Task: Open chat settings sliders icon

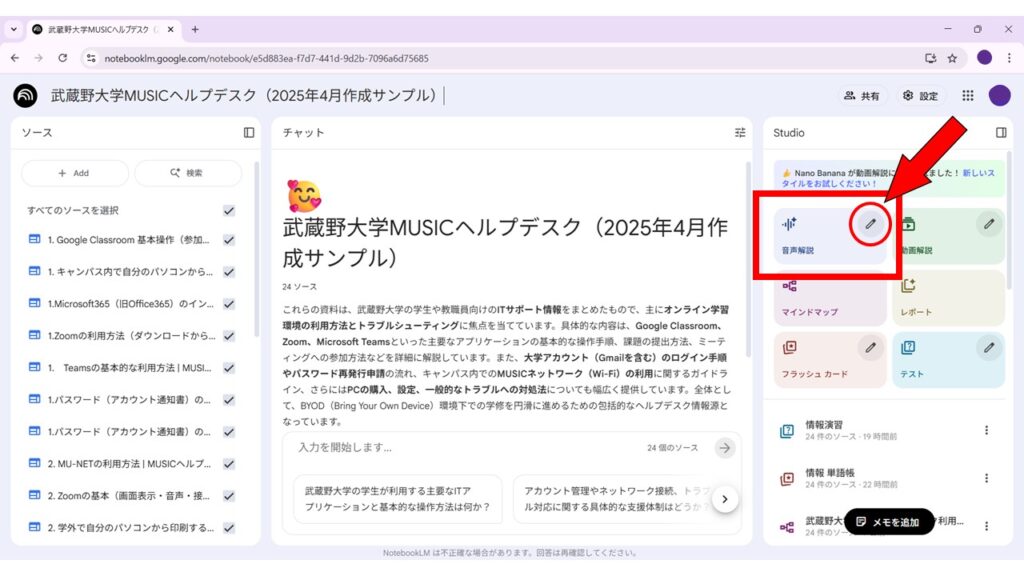Action: [740, 132]
